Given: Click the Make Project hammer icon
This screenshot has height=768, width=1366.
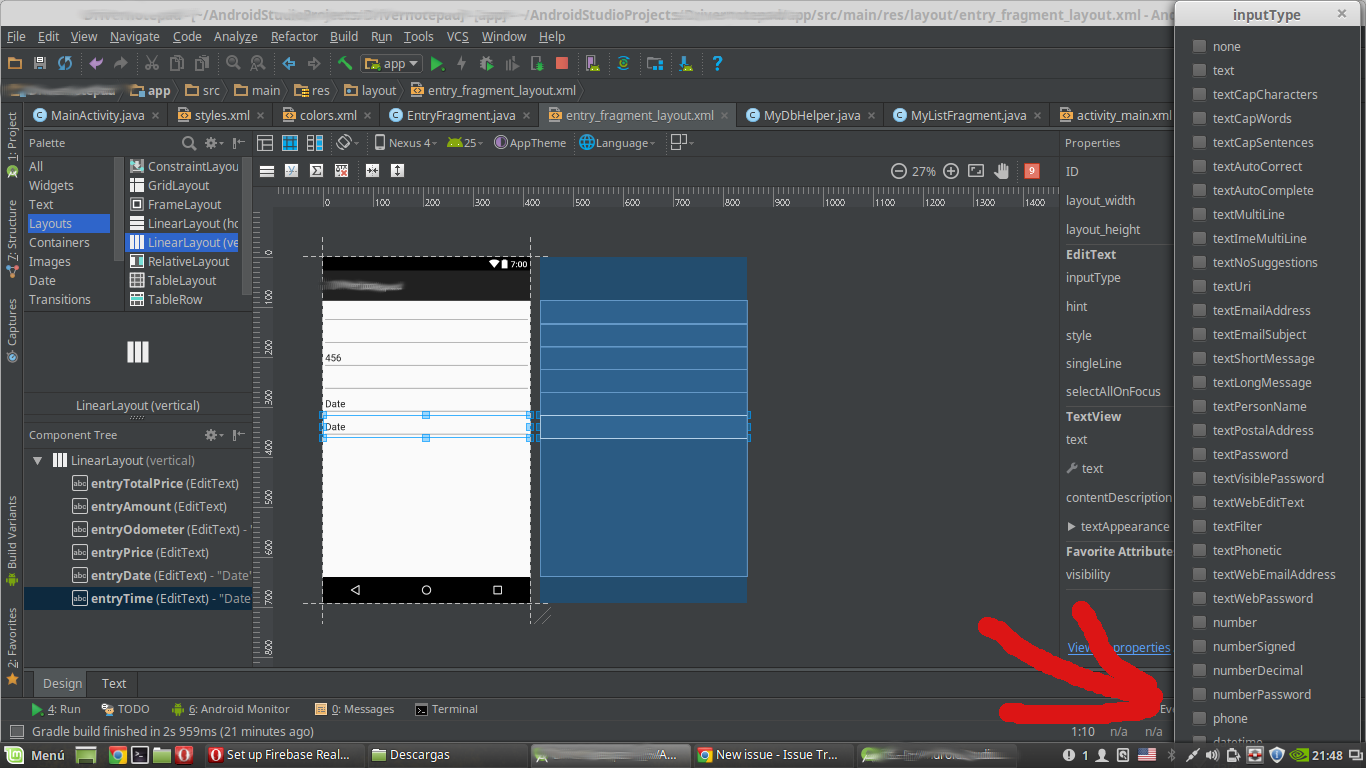Looking at the screenshot, I should pyautogui.click(x=344, y=63).
